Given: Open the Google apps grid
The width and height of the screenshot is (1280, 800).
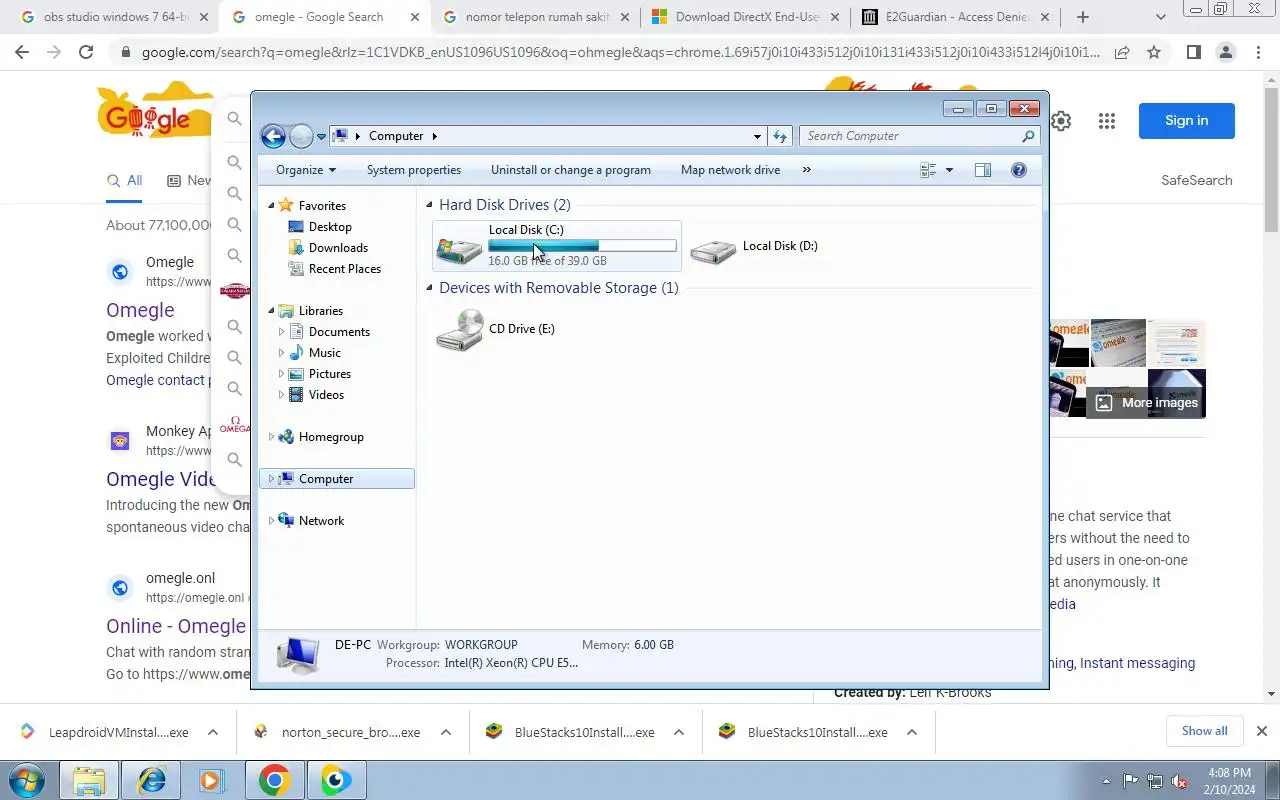Looking at the screenshot, I should click(1106, 121).
